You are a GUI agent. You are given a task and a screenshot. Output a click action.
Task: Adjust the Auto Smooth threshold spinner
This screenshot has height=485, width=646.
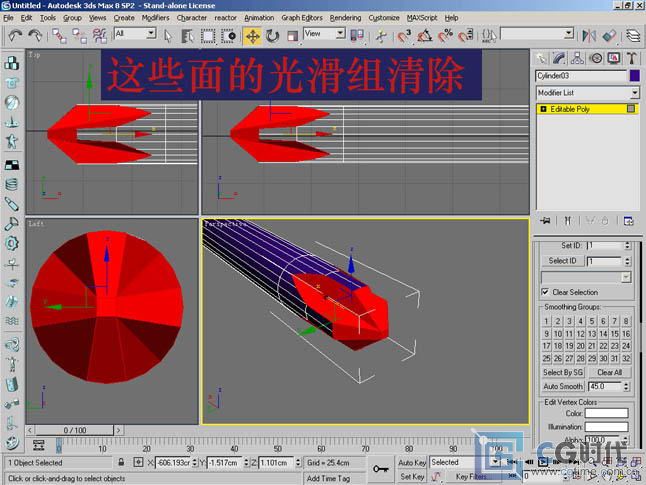(626, 387)
